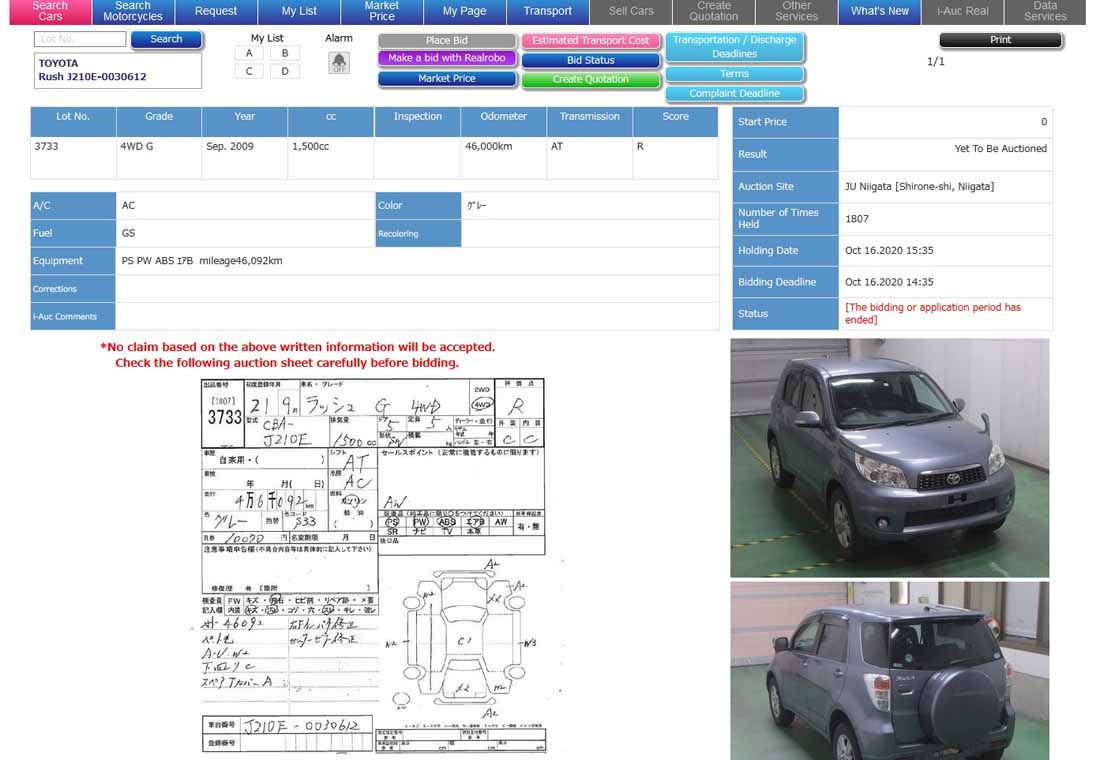Open Estimated Transport Cost

(x=590, y=41)
